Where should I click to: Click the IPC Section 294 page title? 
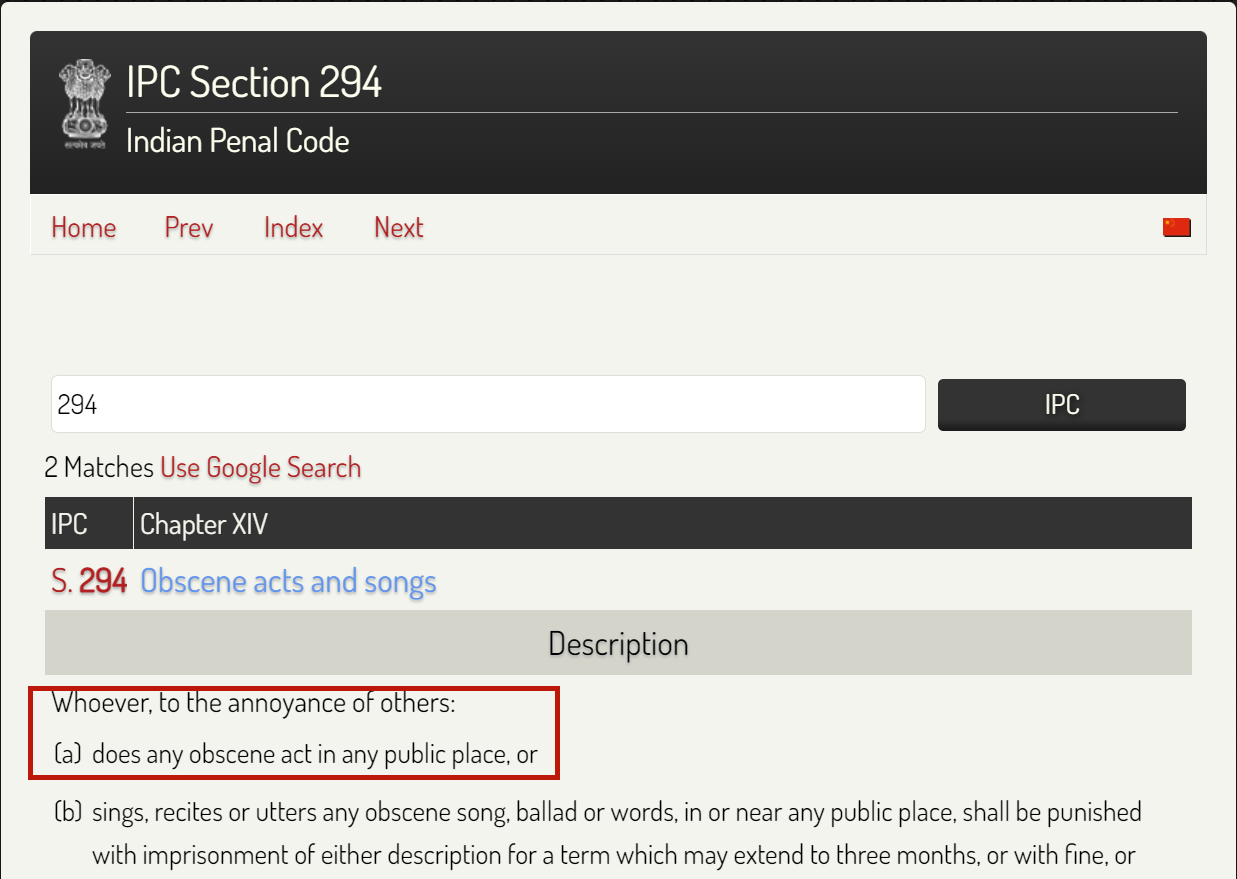254,82
